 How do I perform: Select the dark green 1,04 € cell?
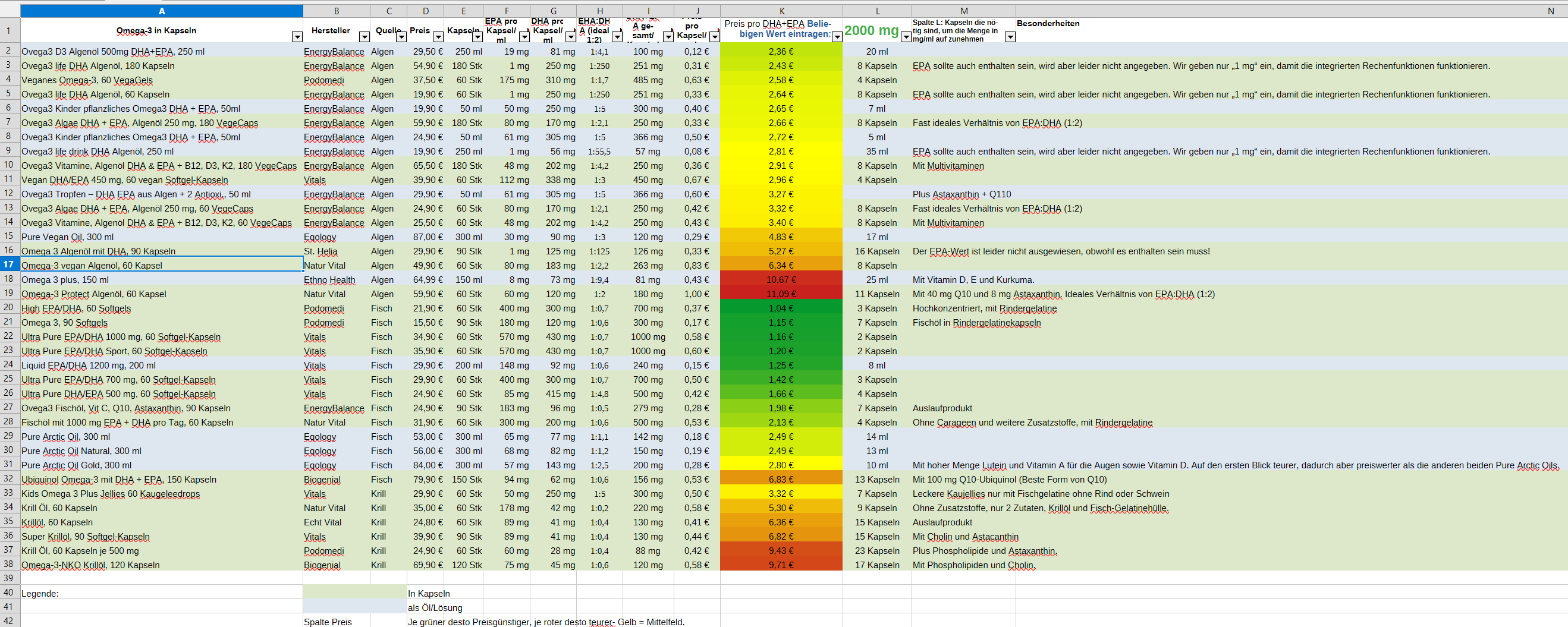point(781,308)
